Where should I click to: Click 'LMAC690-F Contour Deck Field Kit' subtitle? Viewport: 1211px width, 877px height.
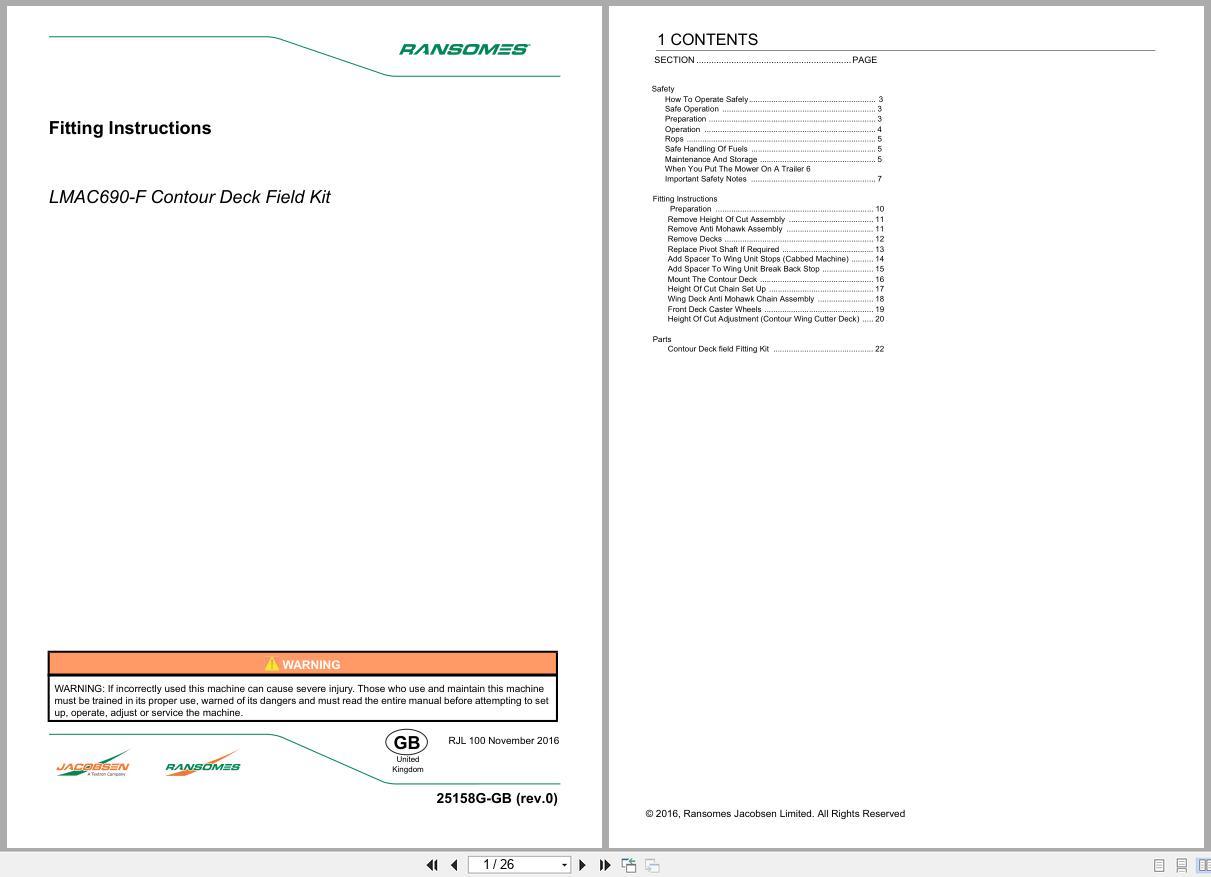pos(190,197)
